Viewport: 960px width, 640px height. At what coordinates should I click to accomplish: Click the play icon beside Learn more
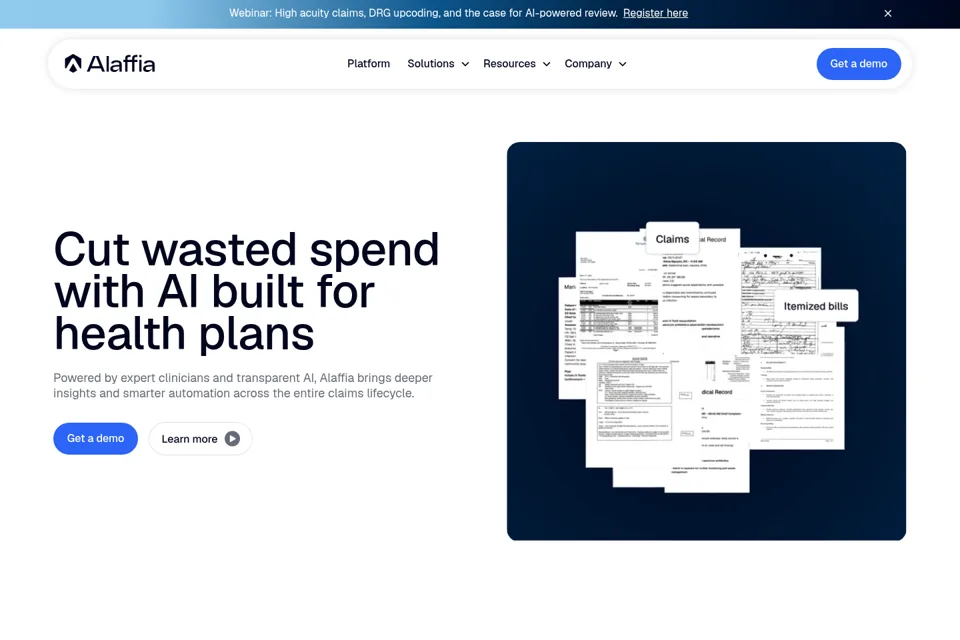pyautogui.click(x=232, y=439)
